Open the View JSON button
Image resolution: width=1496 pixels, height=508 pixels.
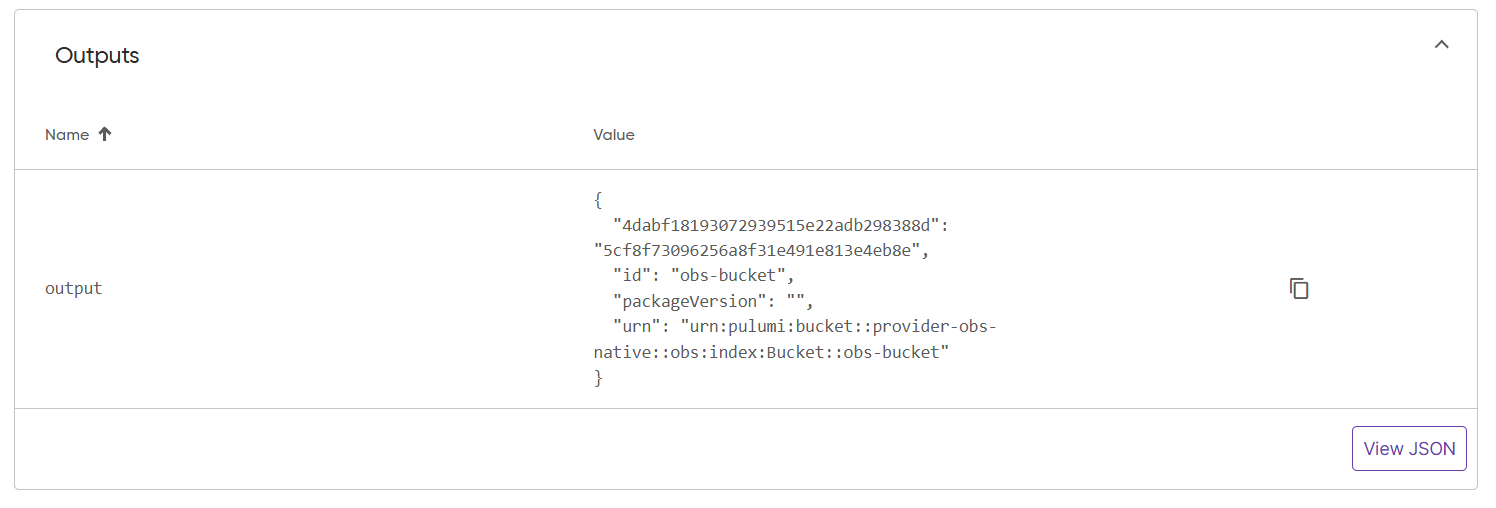pyautogui.click(x=1409, y=448)
